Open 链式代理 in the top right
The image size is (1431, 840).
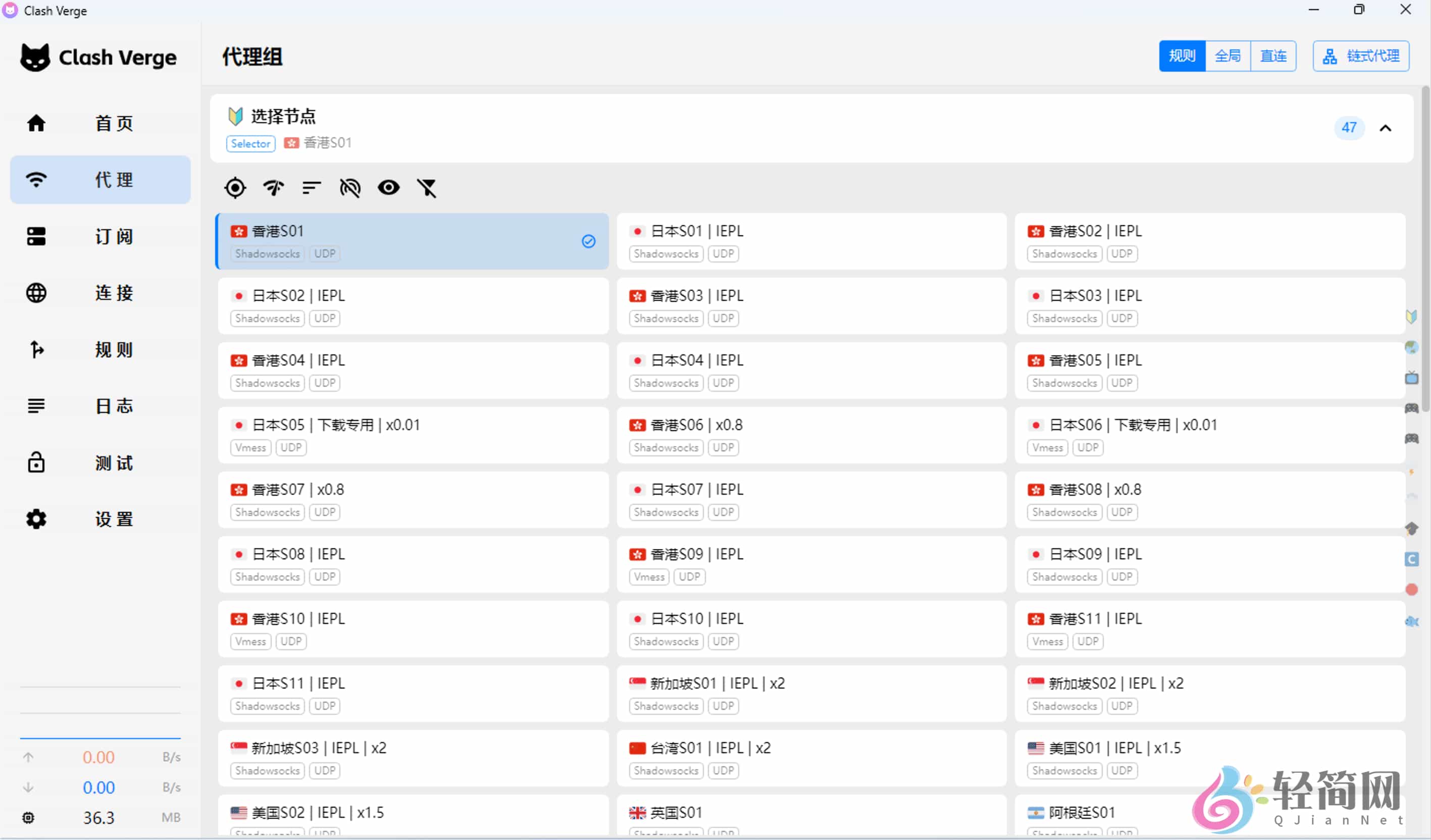[x=1361, y=56]
